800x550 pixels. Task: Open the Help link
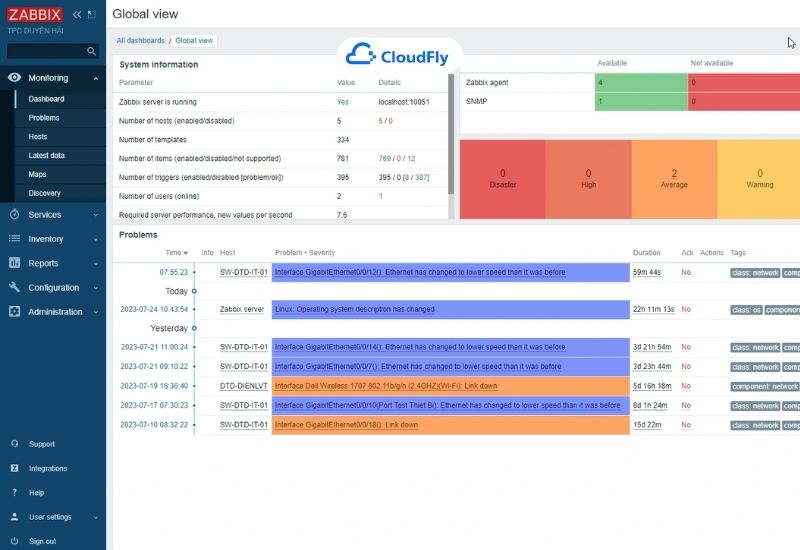click(37, 493)
